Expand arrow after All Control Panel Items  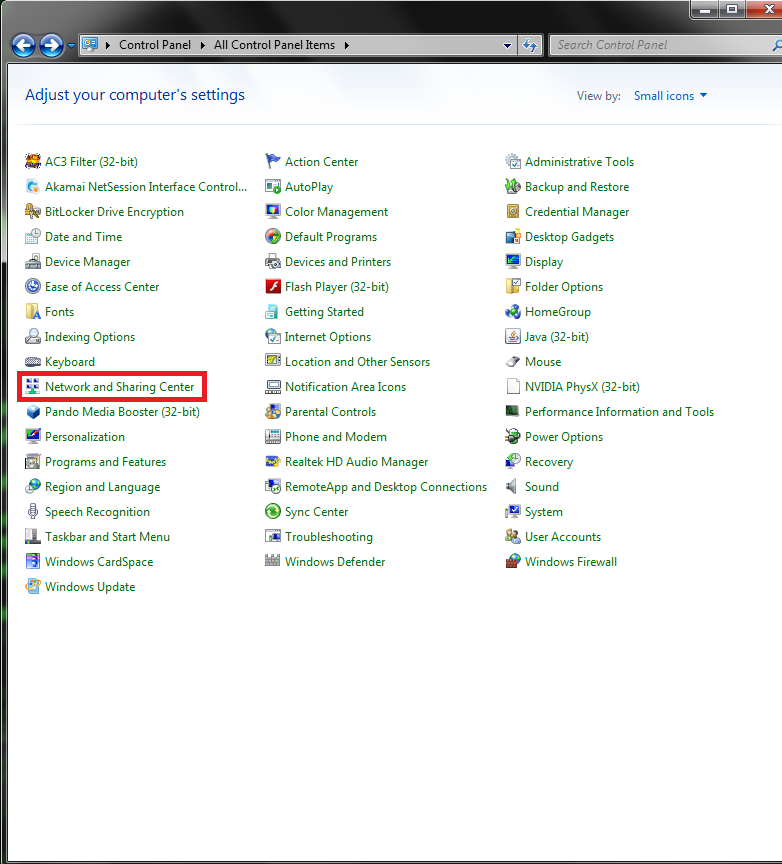pos(347,45)
